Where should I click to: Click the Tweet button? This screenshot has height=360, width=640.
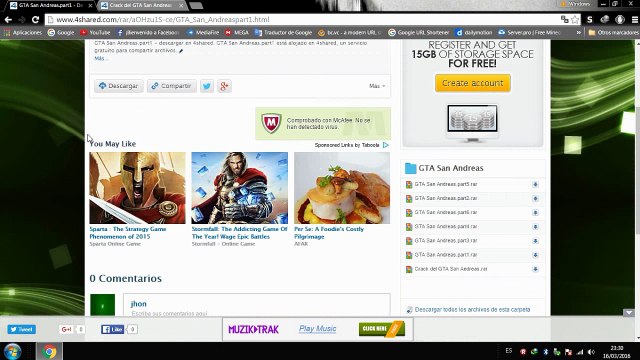21,329
